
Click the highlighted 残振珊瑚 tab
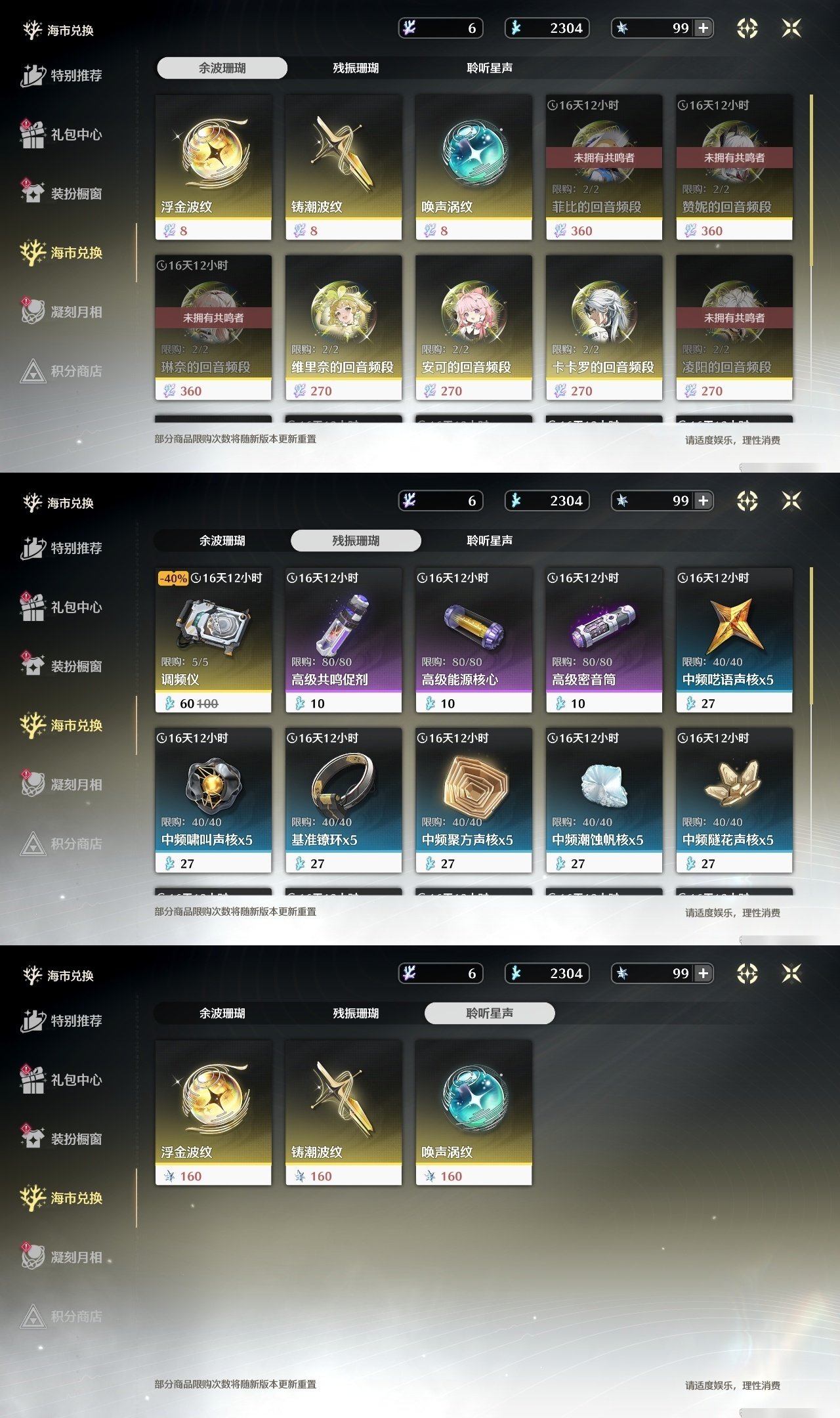coord(356,540)
